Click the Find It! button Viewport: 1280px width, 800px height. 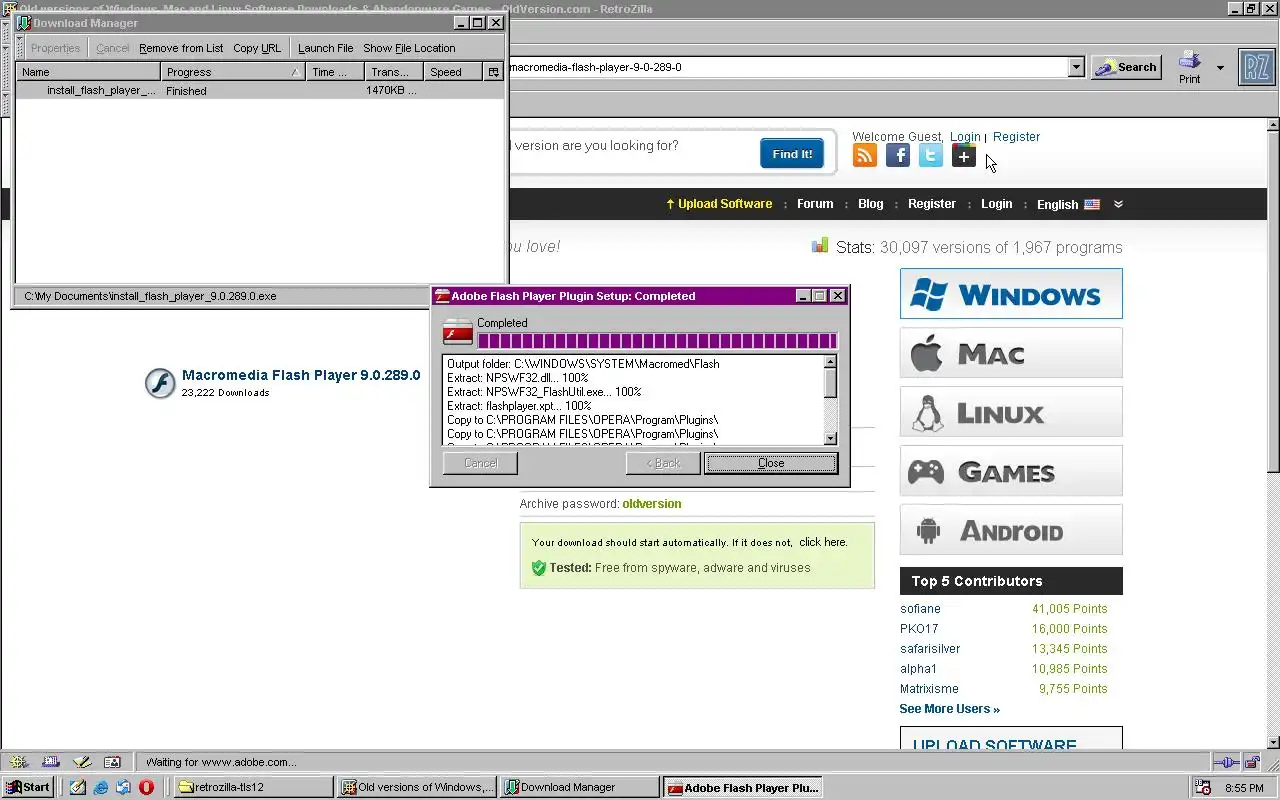point(792,154)
